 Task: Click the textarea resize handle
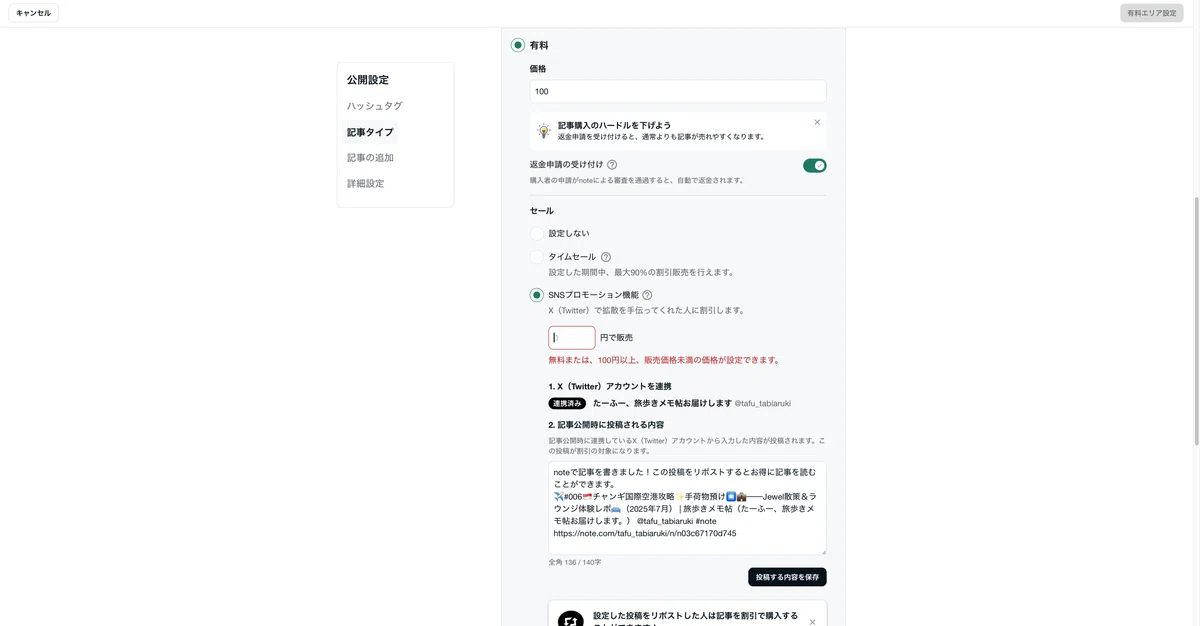click(822, 550)
